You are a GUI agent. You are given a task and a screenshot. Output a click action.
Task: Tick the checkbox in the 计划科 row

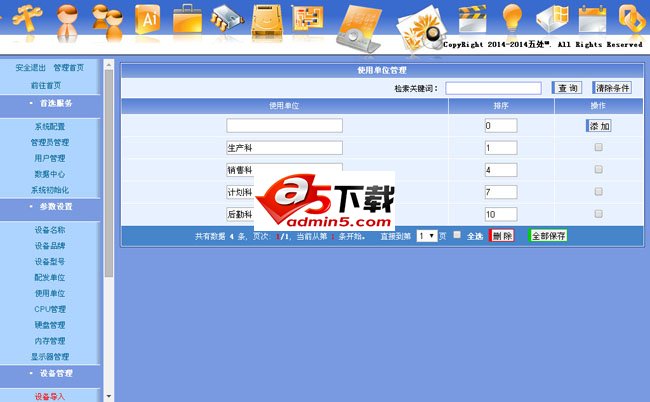[598, 191]
